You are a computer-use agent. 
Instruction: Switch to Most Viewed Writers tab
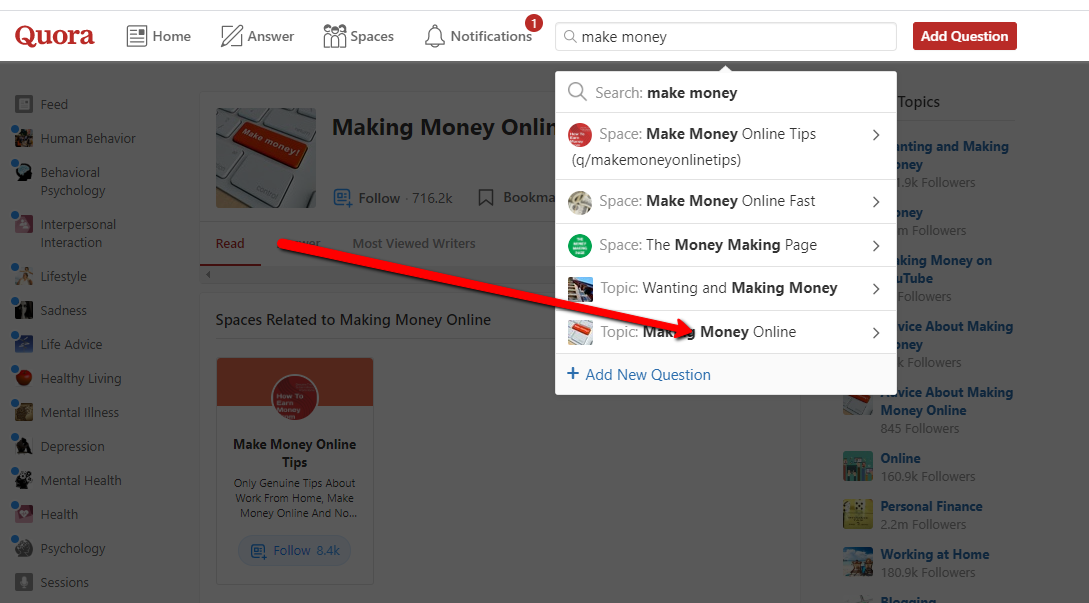pyautogui.click(x=414, y=244)
